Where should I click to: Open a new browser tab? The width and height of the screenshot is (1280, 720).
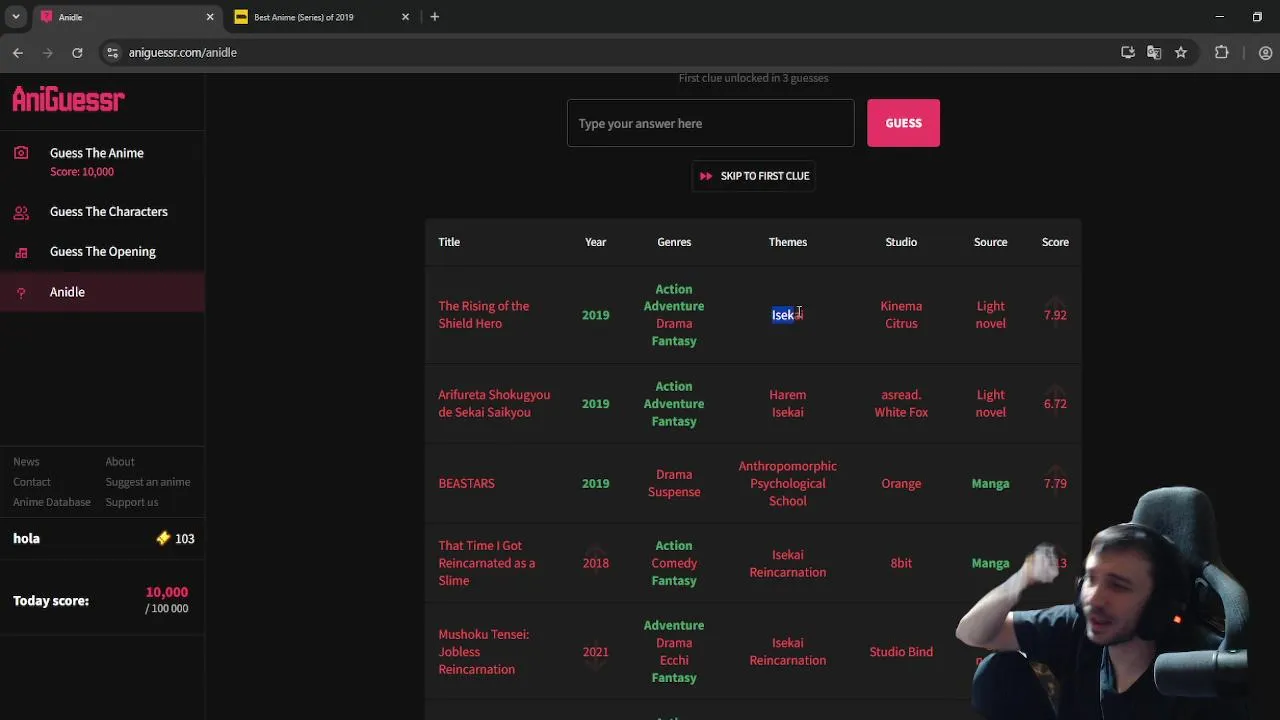click(434, 17)
